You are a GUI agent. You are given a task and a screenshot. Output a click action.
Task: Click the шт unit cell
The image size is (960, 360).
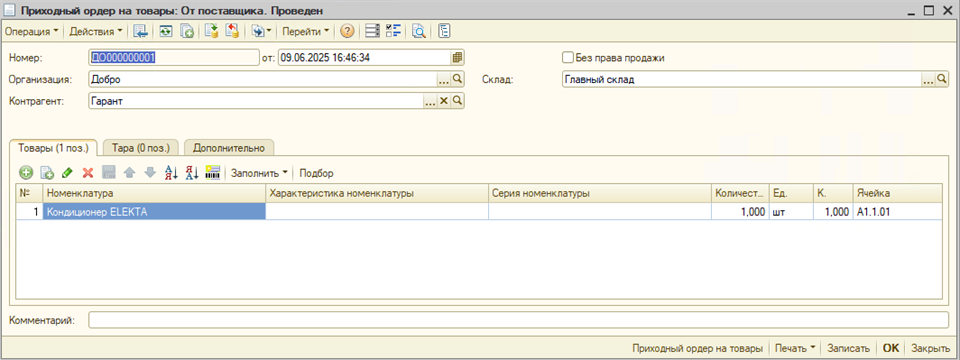pos(790,211)
